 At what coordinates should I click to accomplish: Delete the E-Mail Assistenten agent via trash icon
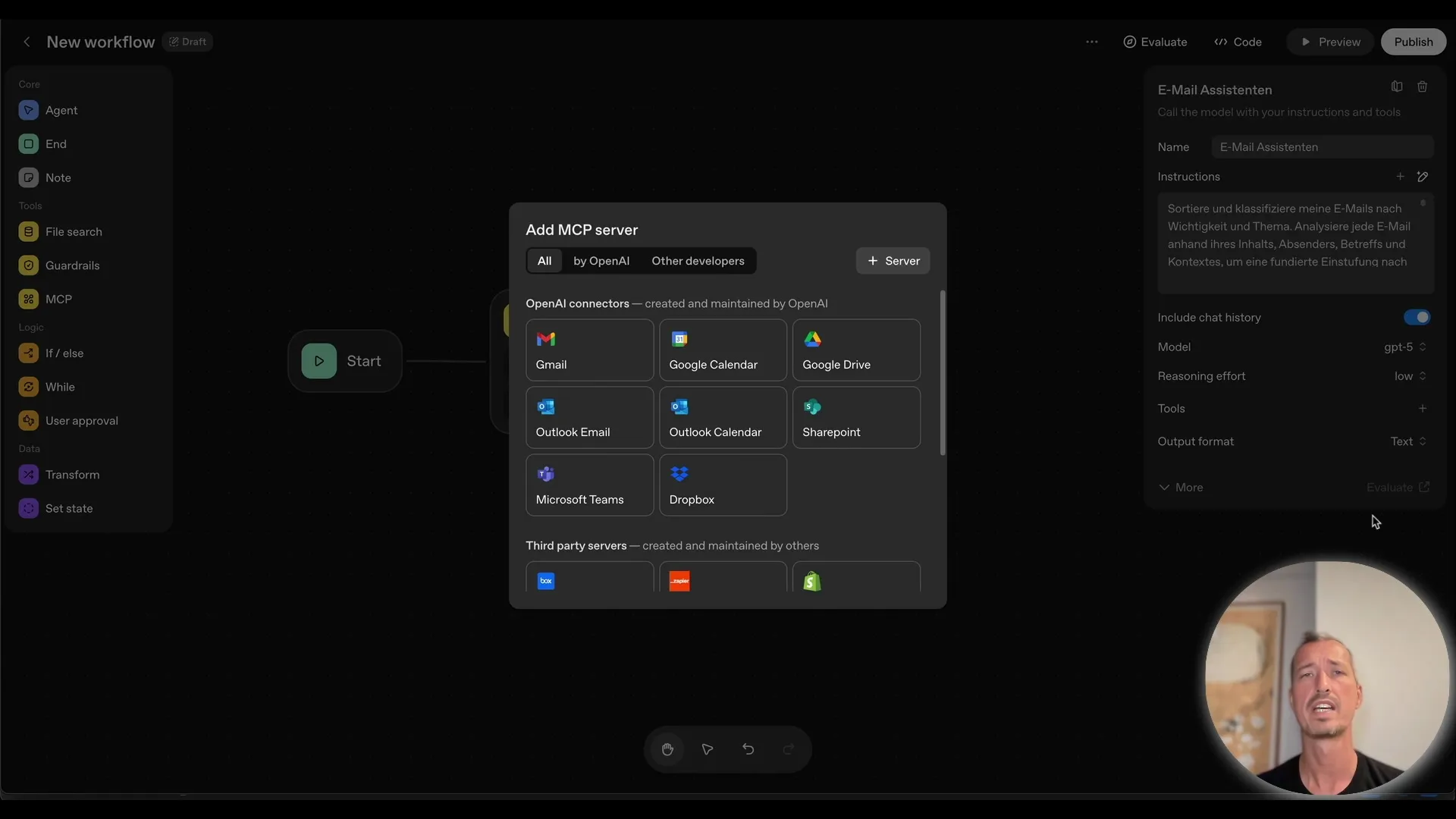pos(1423,86)
